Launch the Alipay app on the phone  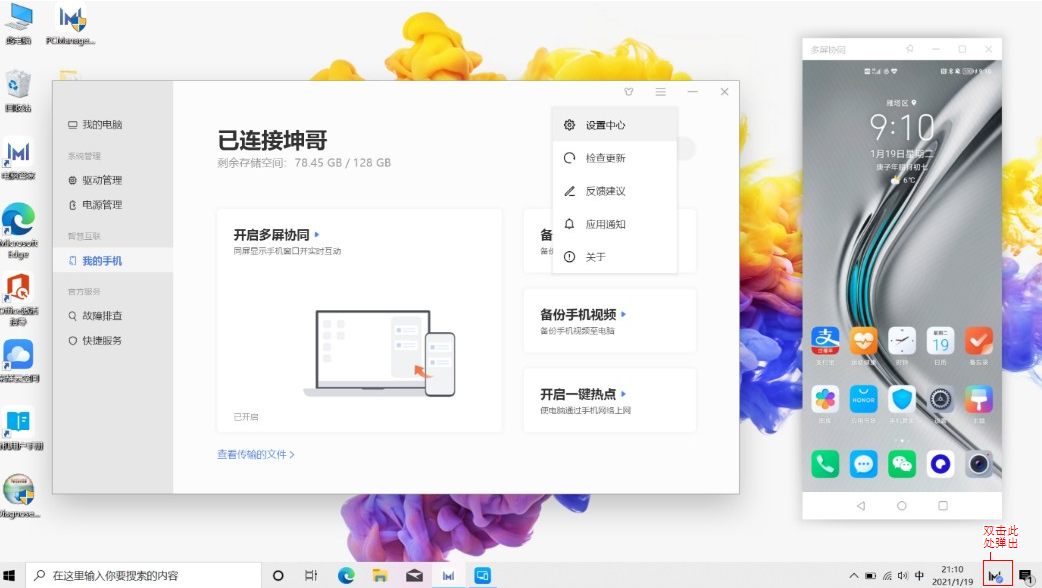(825, 341)
